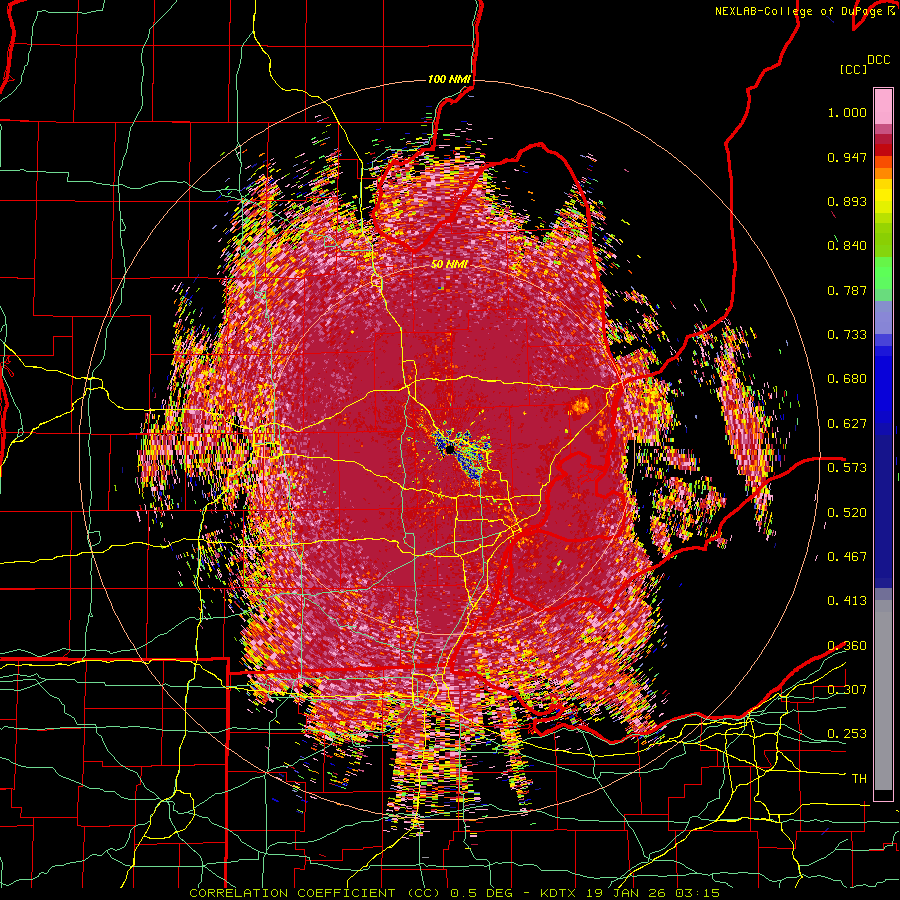Click the 0.253 legend value

[x=847, y=734]
